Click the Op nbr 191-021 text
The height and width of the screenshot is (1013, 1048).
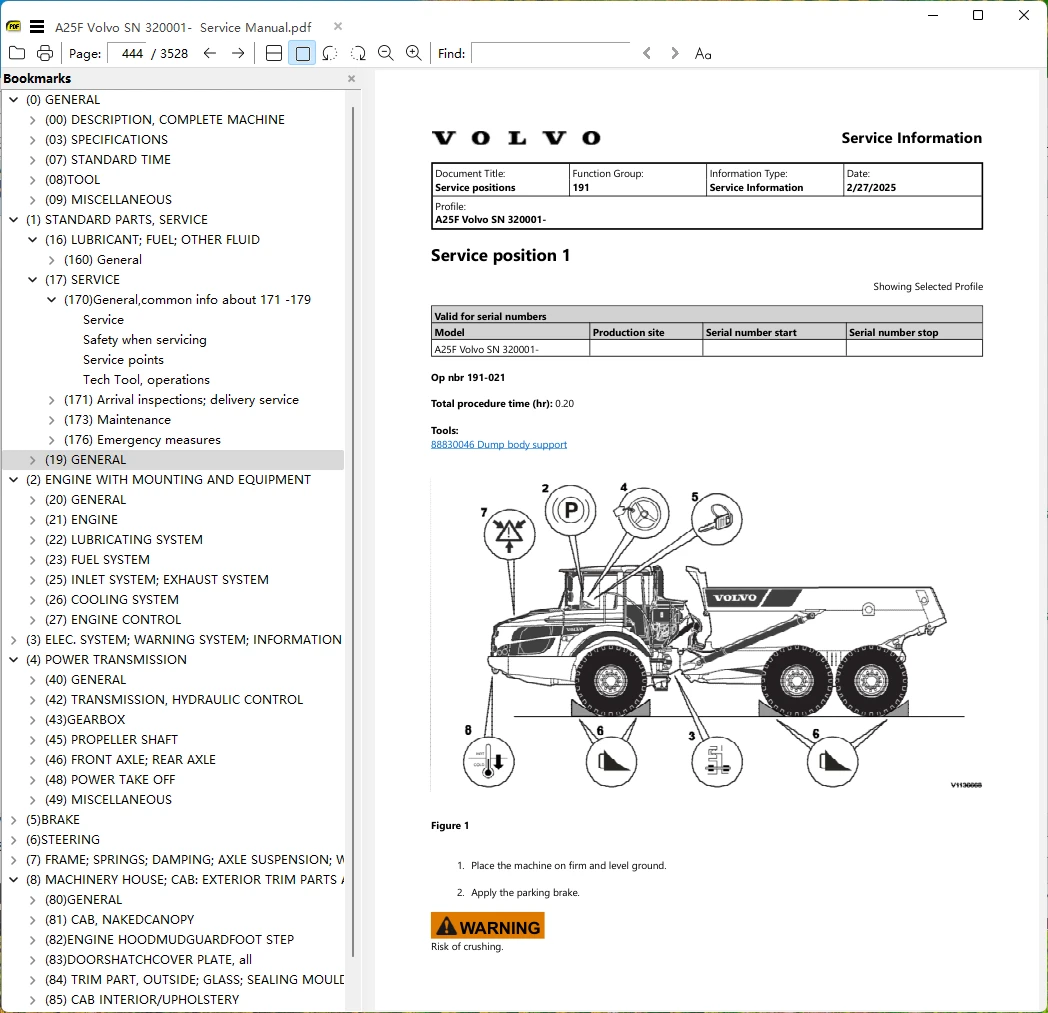pos(468,378)
